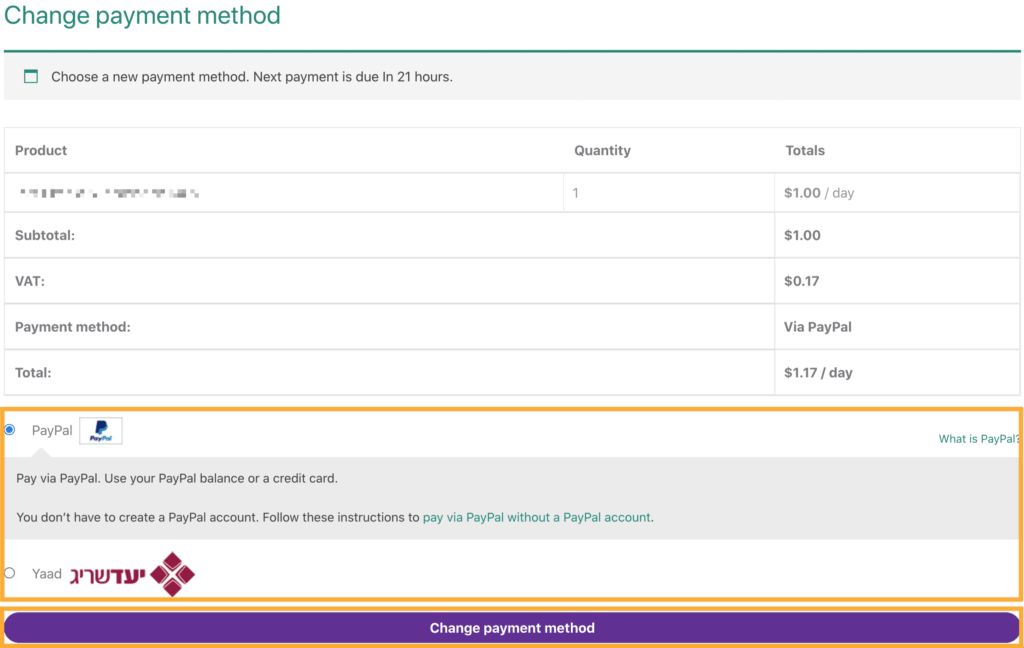Click the calendar icon in the notice bar
The height and width of the screenshot is (648, 1024).
[31, 76]
